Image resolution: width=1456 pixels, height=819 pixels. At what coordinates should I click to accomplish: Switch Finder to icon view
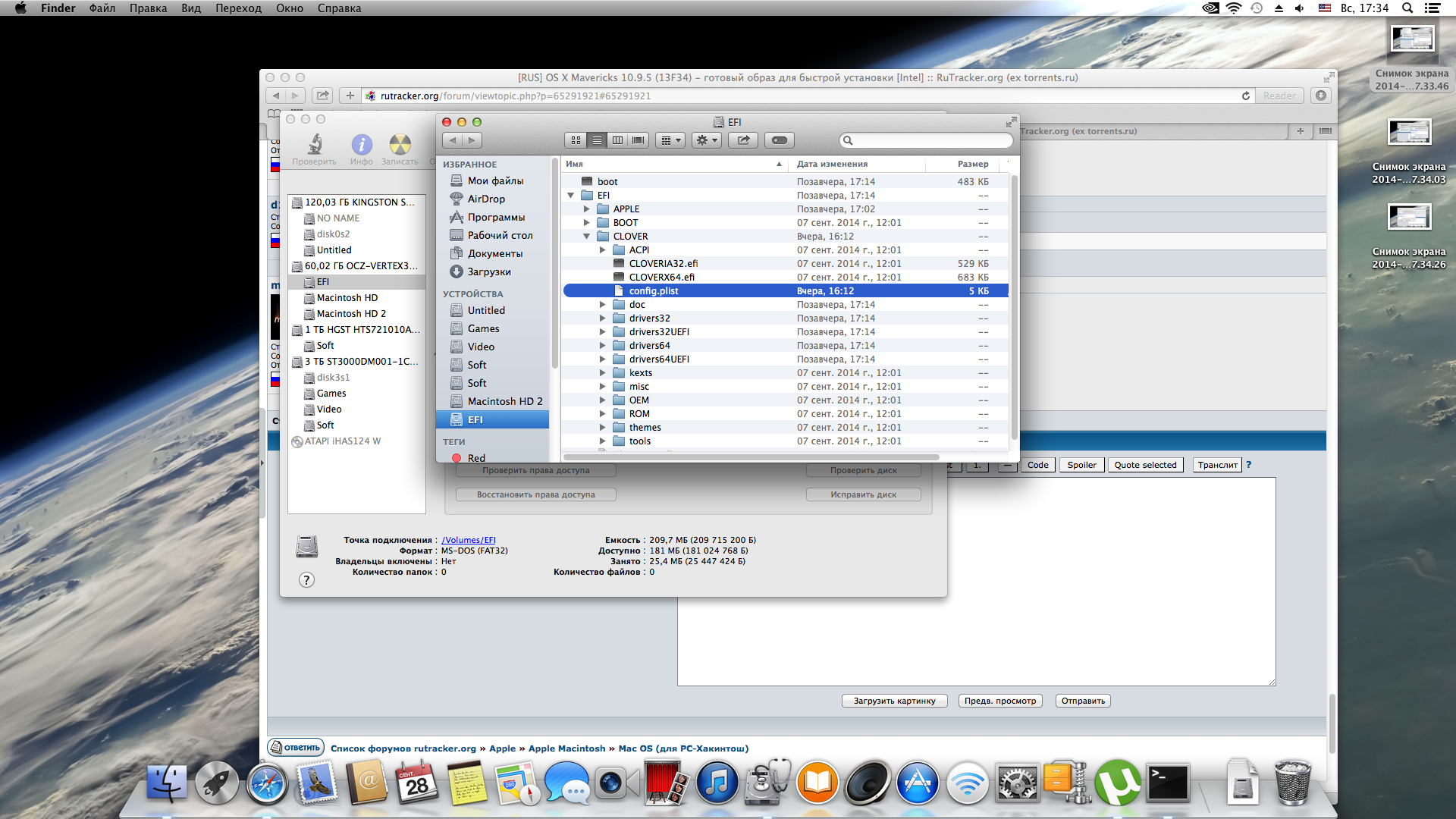tap(576, 140)
